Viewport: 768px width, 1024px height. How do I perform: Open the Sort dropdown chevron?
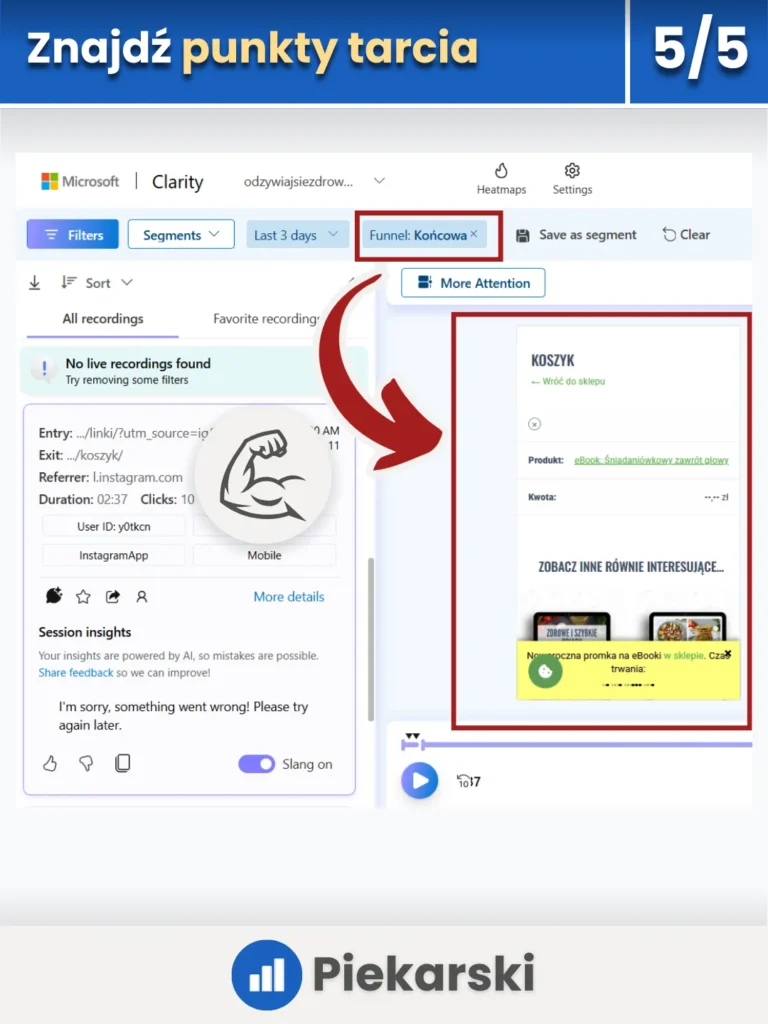click(127, 282)
